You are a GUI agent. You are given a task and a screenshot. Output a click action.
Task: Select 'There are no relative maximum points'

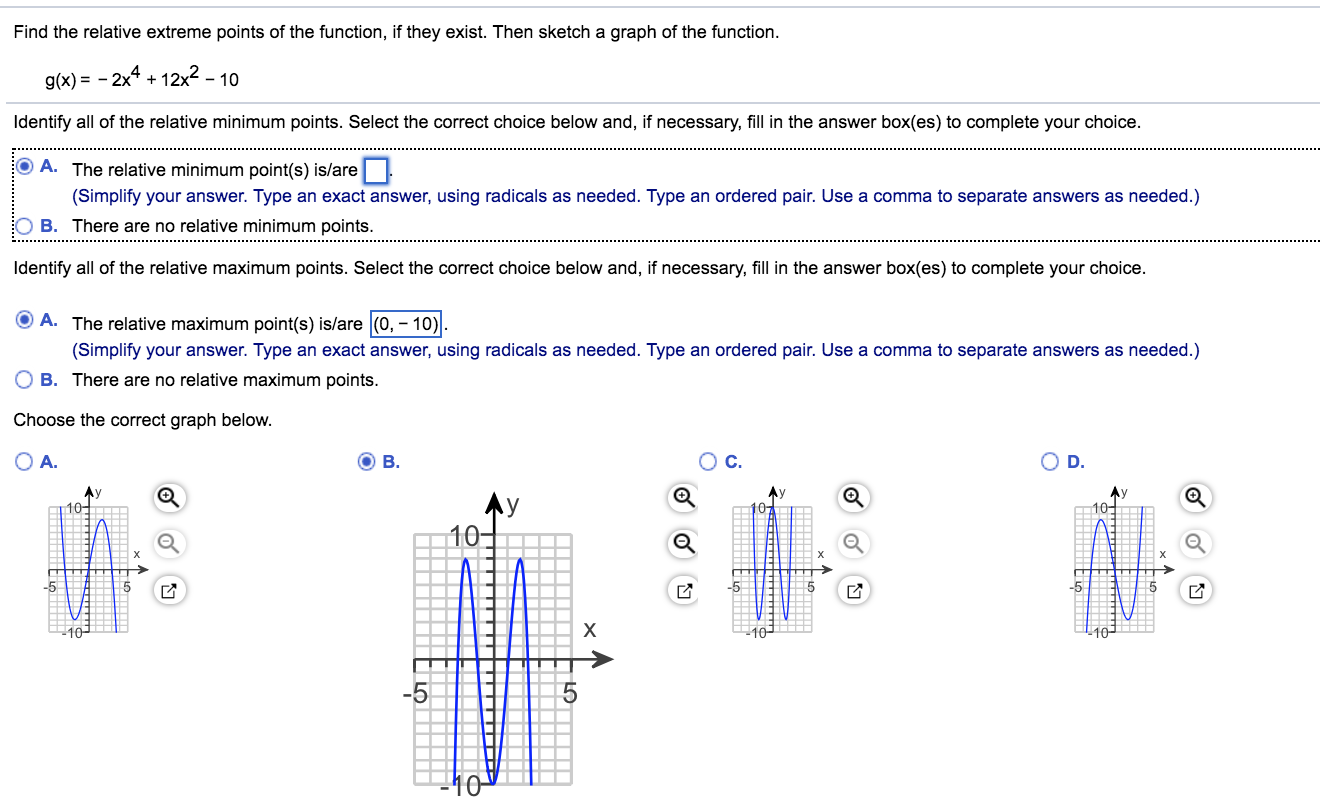22,377
